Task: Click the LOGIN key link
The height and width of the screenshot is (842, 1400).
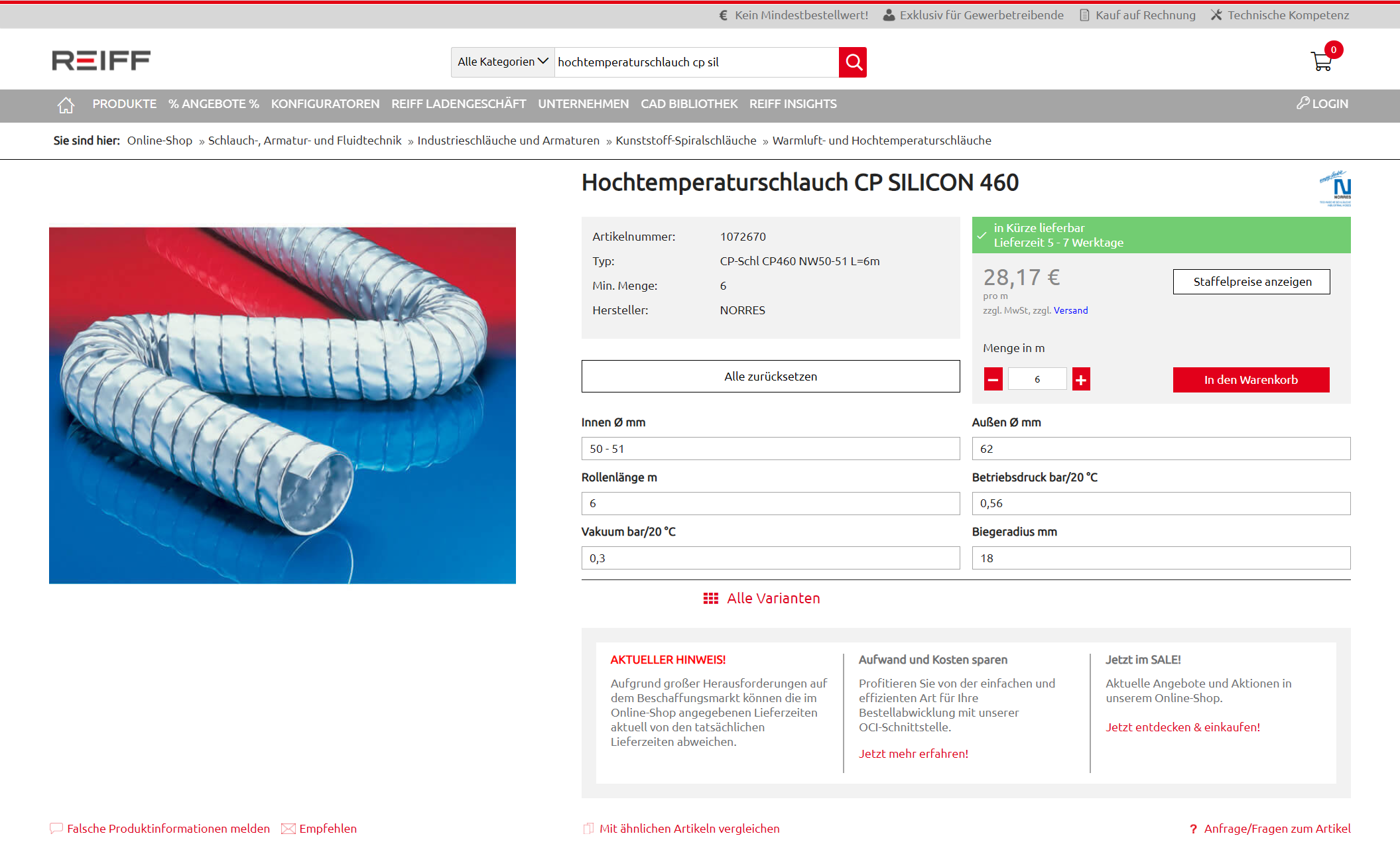Action: coord(1322,103)
